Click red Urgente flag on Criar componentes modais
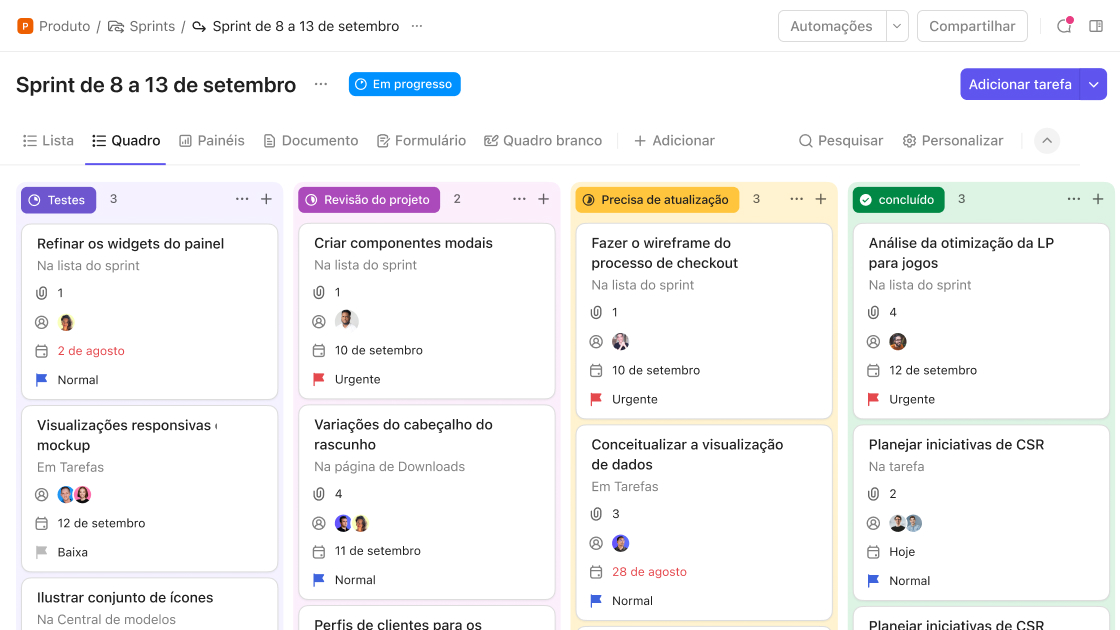The height and width of the screenshot is (630, 1120). coord(319,379)
